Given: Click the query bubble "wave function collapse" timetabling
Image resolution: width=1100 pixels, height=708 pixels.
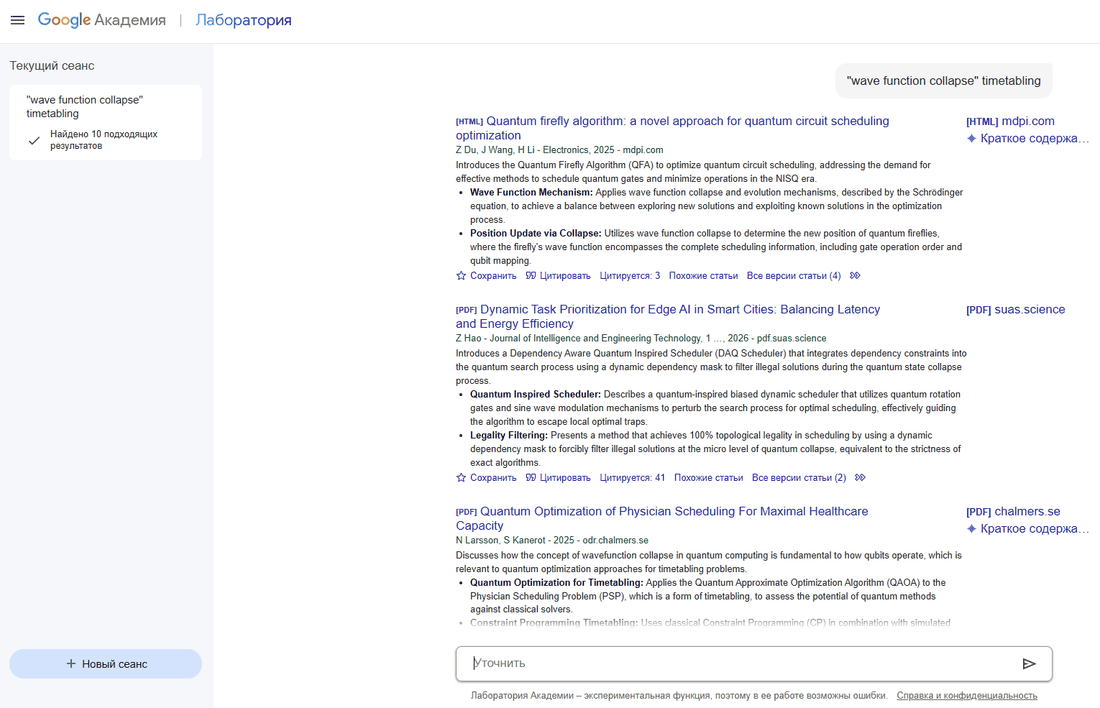Looking at the screenshot, I should pyautogui.click(x=944, y=81).
